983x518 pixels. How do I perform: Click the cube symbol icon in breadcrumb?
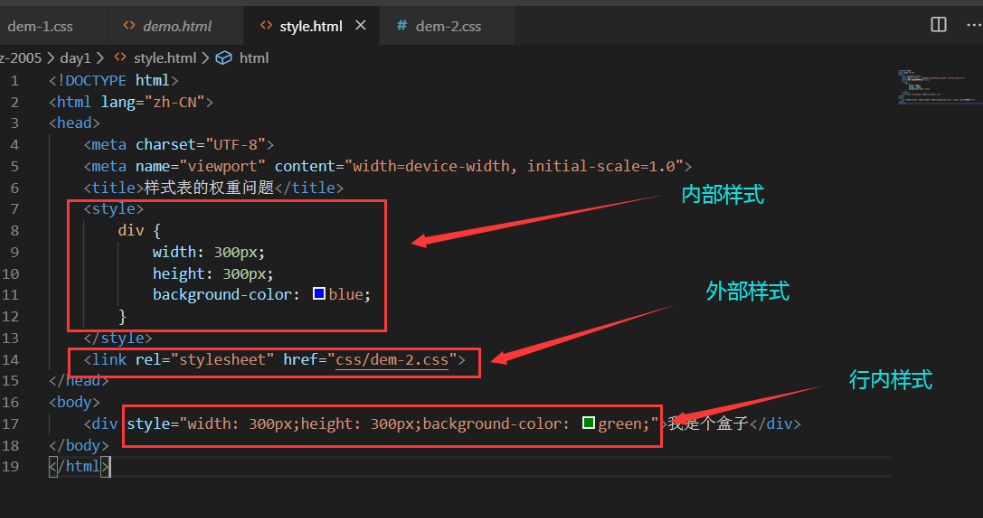[224, 58]
